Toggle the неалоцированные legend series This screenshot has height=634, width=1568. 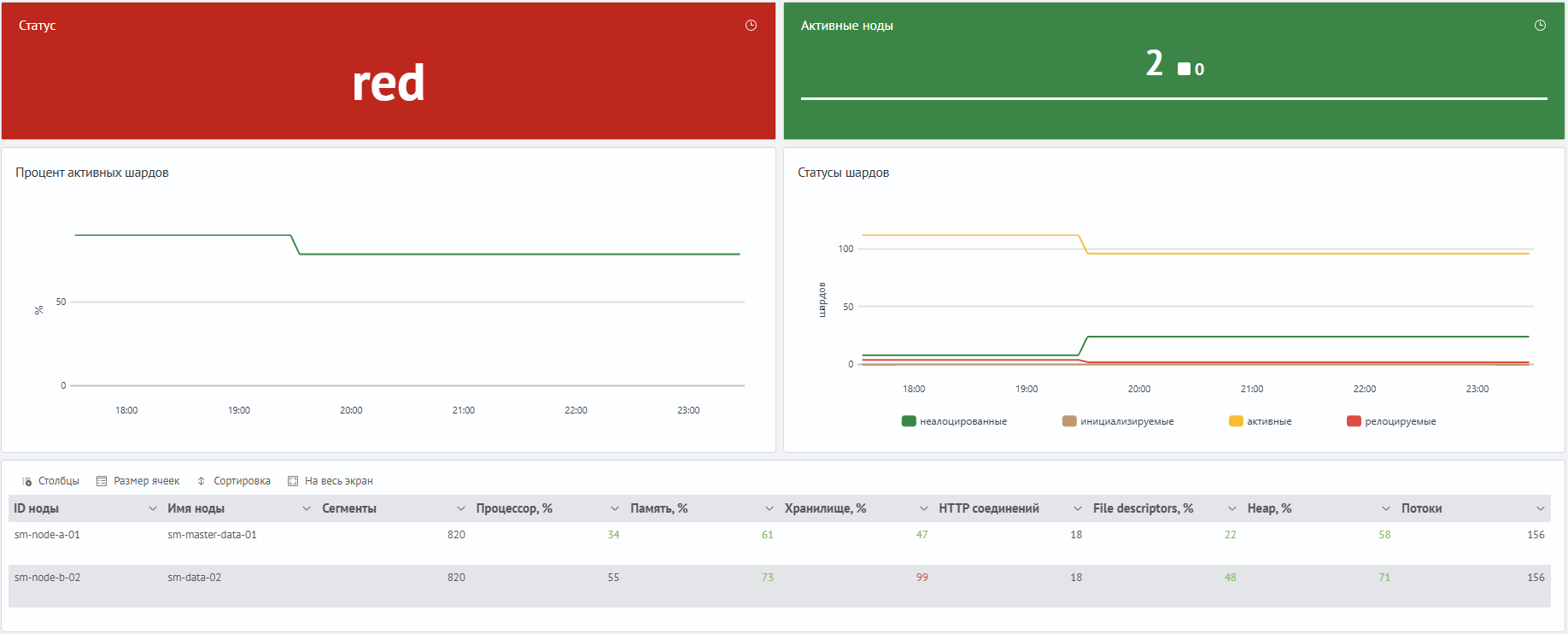tap(954, 421)
